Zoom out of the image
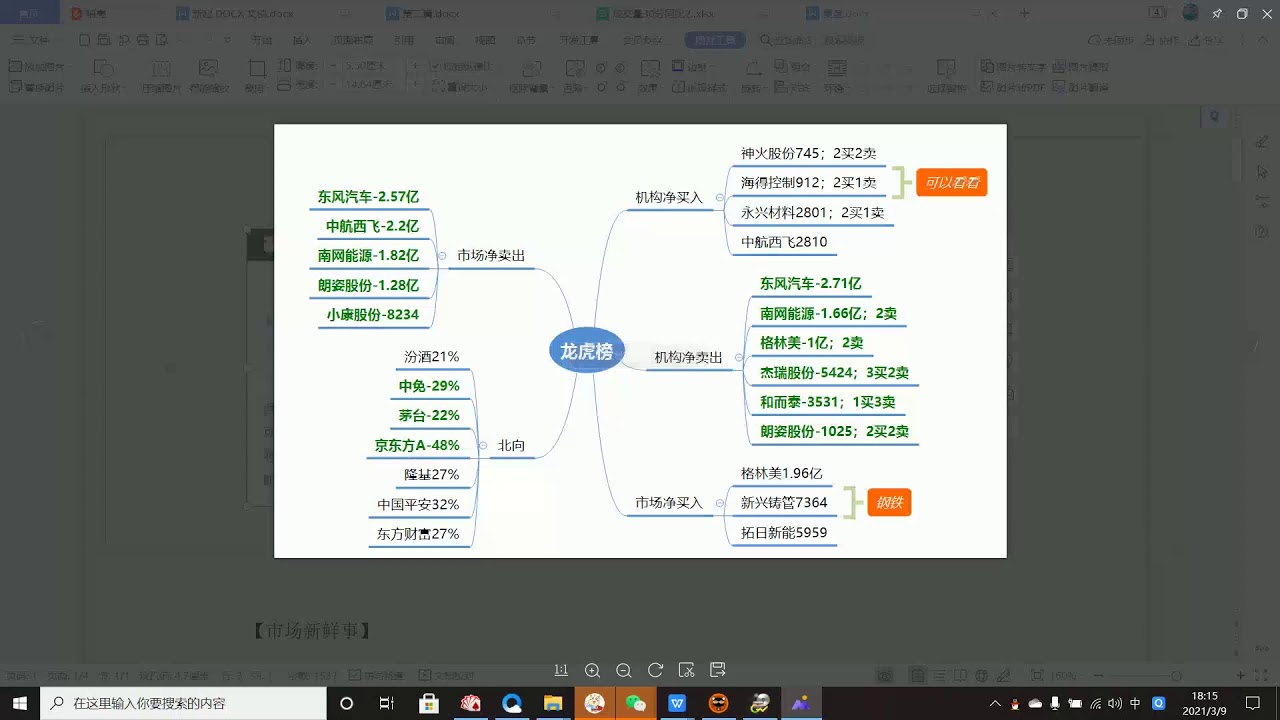The width and height of the screenshot is (1280, 720). tap(624, 670)
